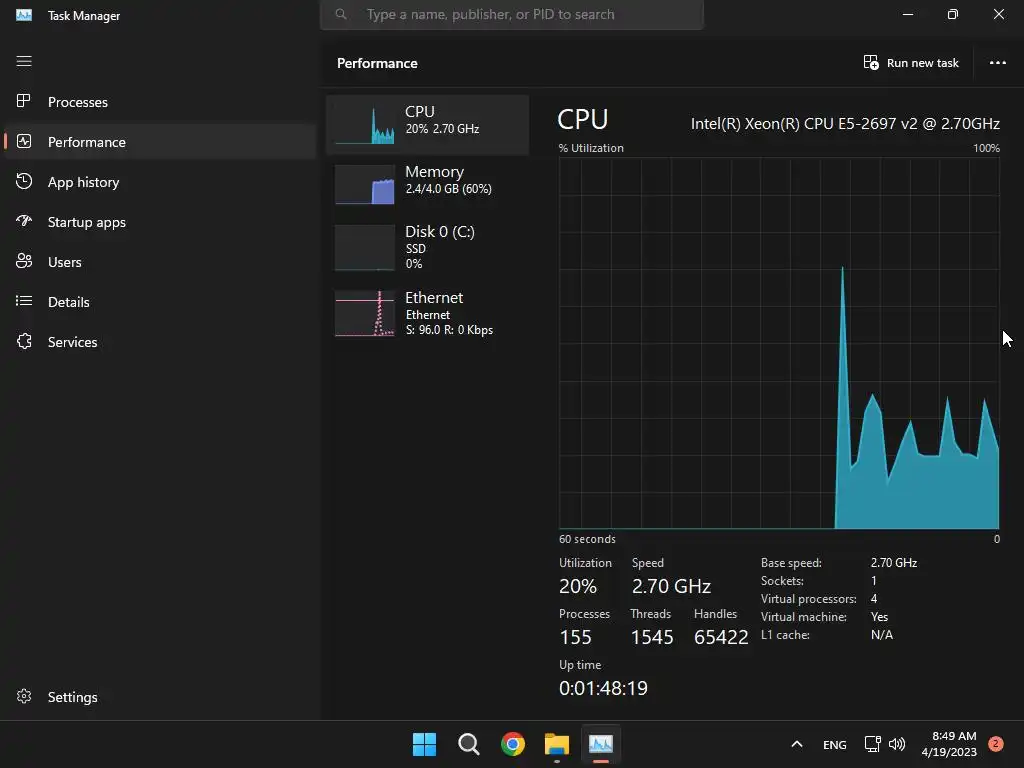Open the Users page
This screenshot has height=768, width=1024.
tap(65, 262)
